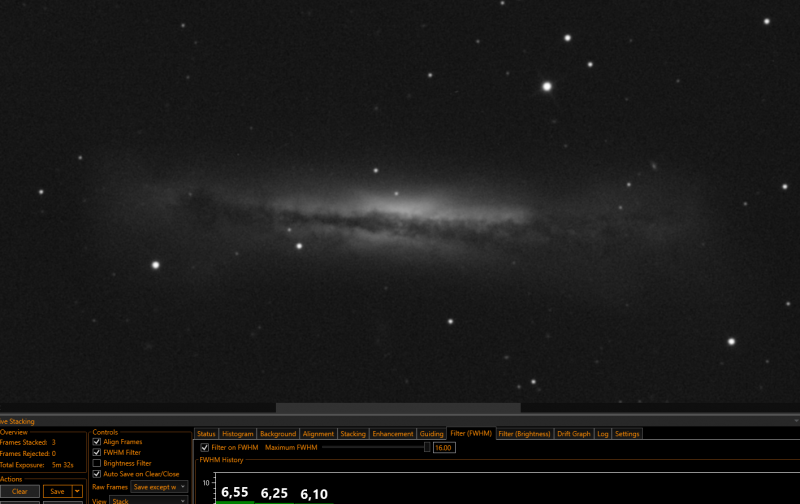Viewport: 800px width, 504px height.
Task: Open the Filter (Brightness) tab
Action: pyautogui.click(x=524, y=434)
